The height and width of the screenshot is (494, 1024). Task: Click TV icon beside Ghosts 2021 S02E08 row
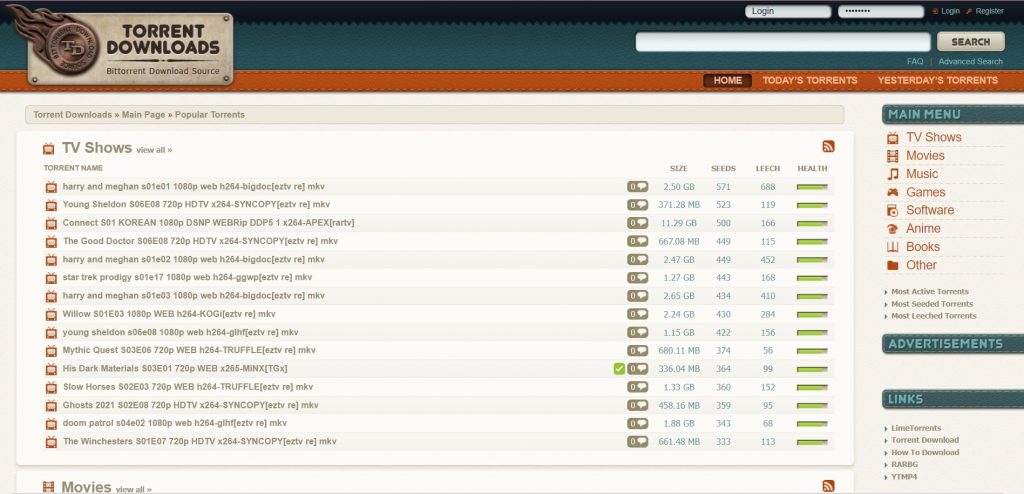click(x=51, y=406)
